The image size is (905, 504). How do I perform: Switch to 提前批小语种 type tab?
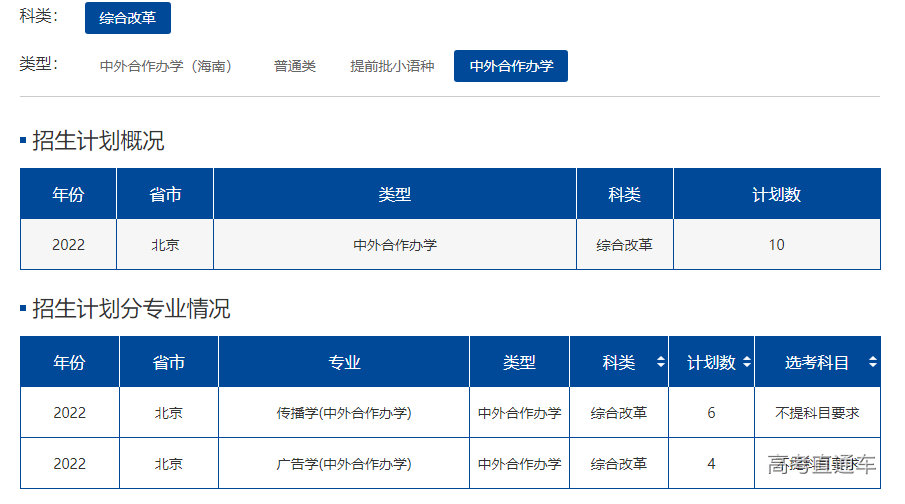(x=392, y=66)
